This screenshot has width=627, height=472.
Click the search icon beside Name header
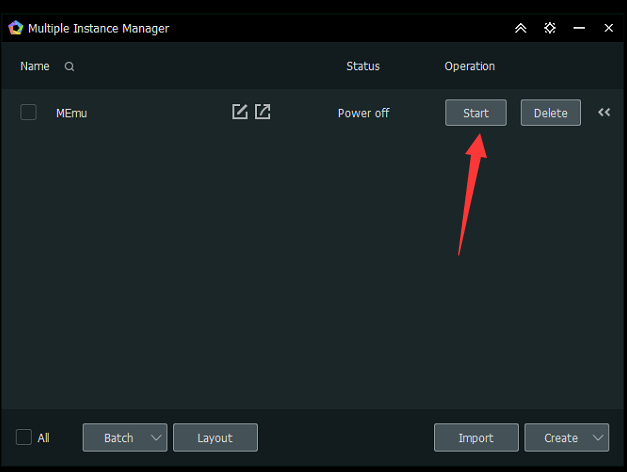pos(69,67)
